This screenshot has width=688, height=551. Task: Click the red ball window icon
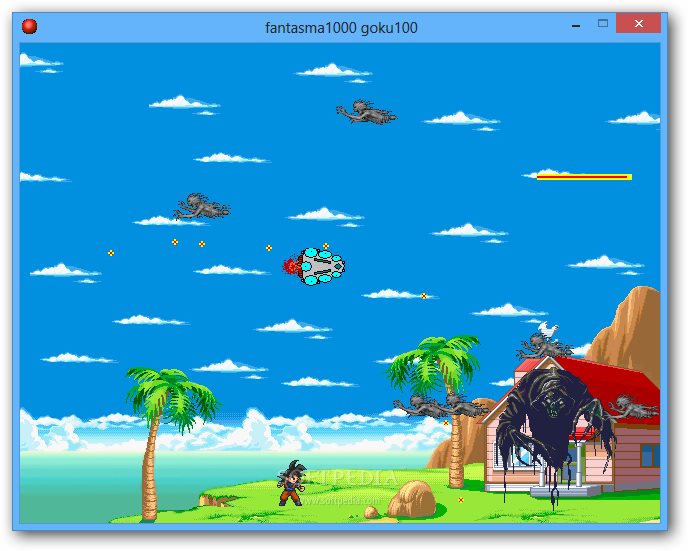click(29, 26)
